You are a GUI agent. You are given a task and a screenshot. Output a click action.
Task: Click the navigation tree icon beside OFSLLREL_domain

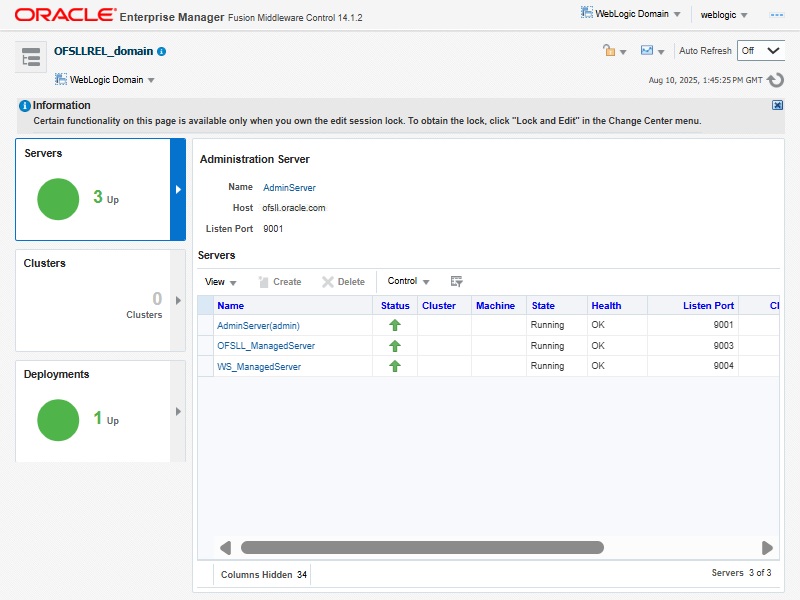tap(31, 57)
